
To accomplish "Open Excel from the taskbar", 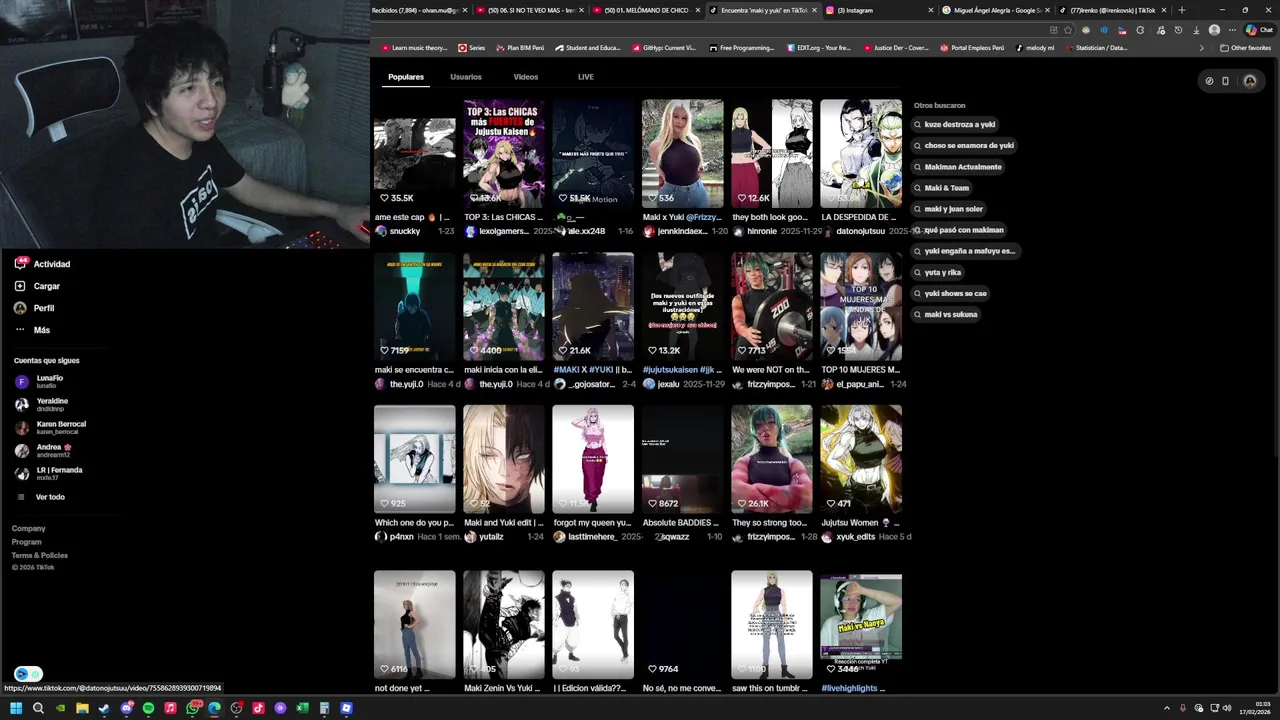I will [x=302, y=708].
